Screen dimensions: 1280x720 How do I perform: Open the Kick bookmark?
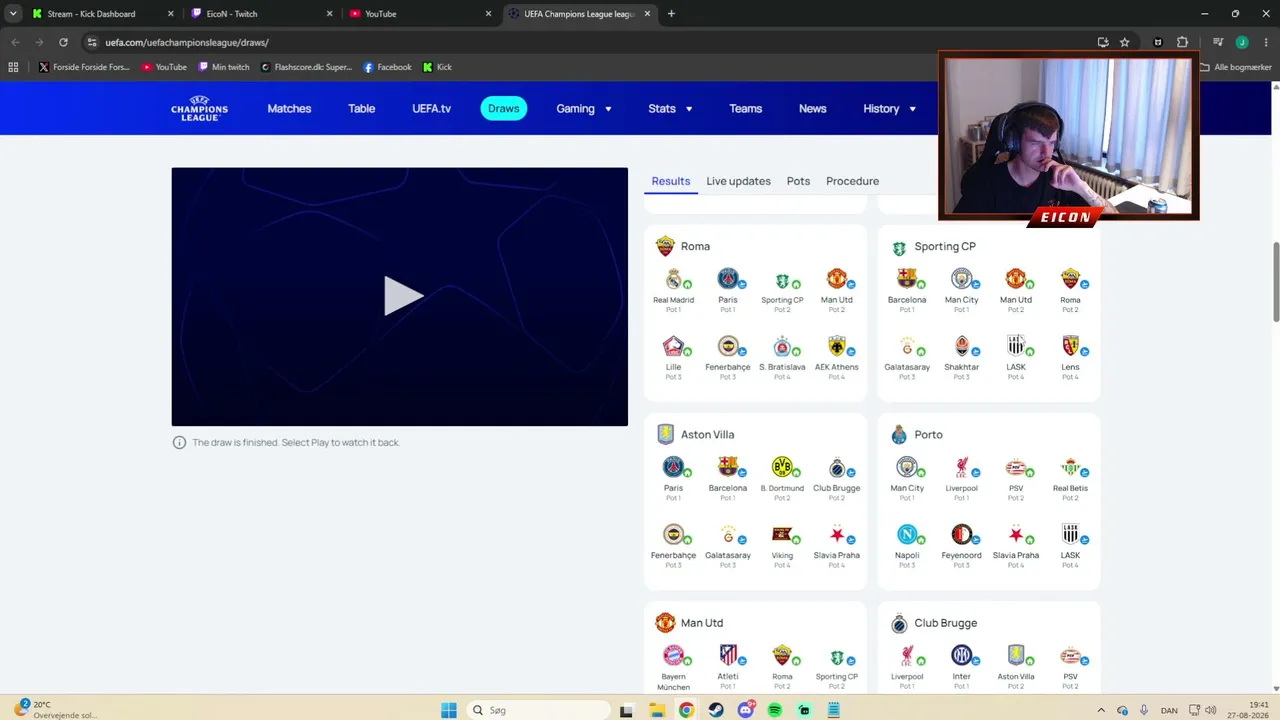click(x=437, y=67)
